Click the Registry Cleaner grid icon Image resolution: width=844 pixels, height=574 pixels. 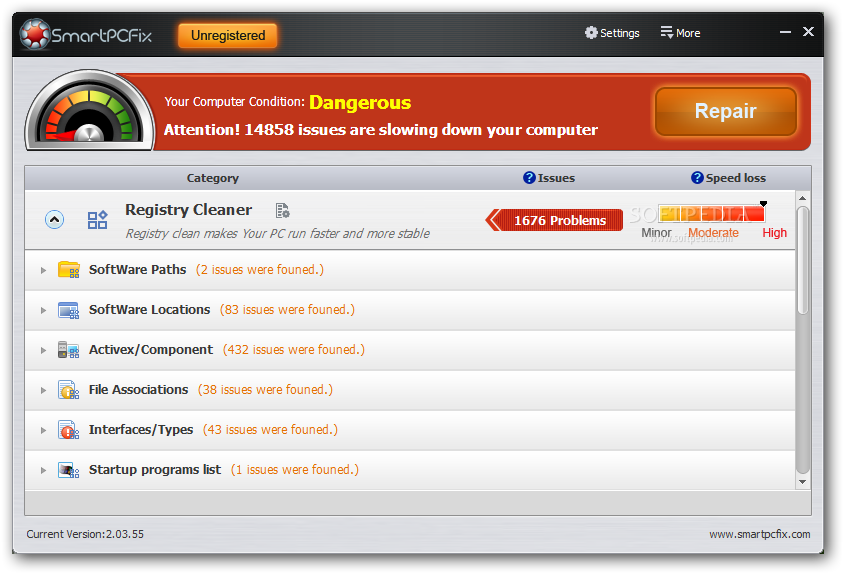[x=97, y=220]
